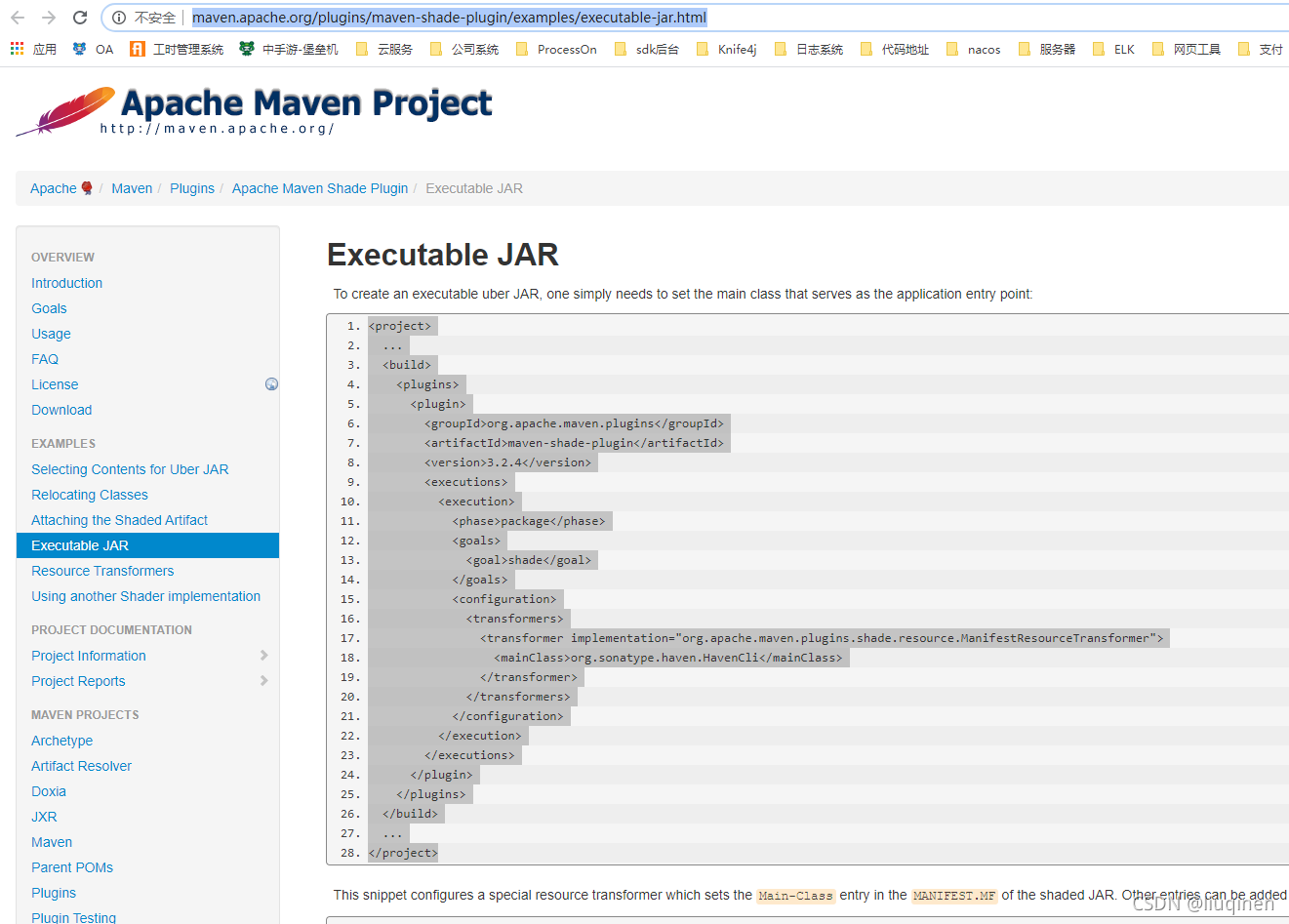1289x924 pixels.
Task: Open the sdk后台 bookmark folder
Action: (647, 49)
